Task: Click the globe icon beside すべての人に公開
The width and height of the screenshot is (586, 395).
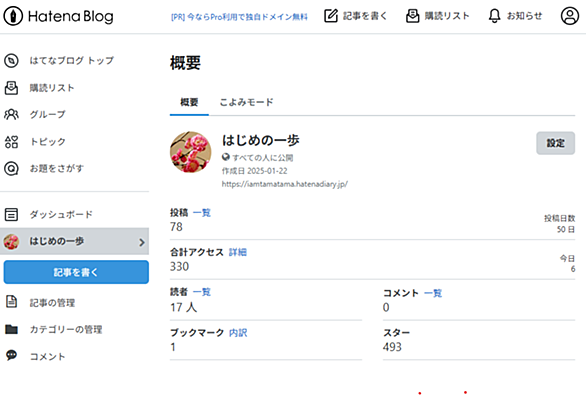Action: coord(225,157)
